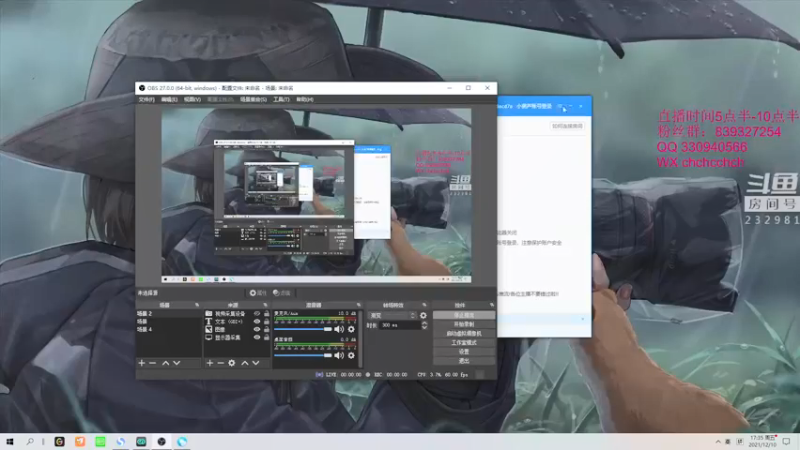Click the source Filters button
800x450 pixels.
(282, 293)
